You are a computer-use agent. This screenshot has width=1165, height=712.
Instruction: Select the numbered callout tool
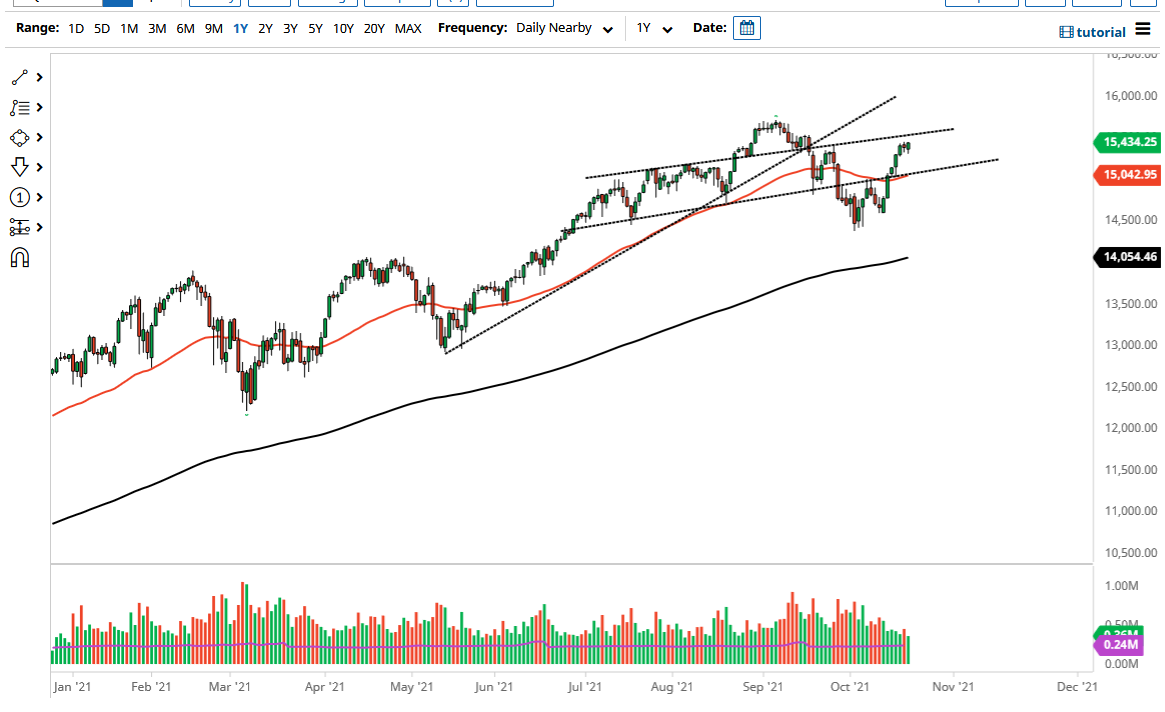20,197
